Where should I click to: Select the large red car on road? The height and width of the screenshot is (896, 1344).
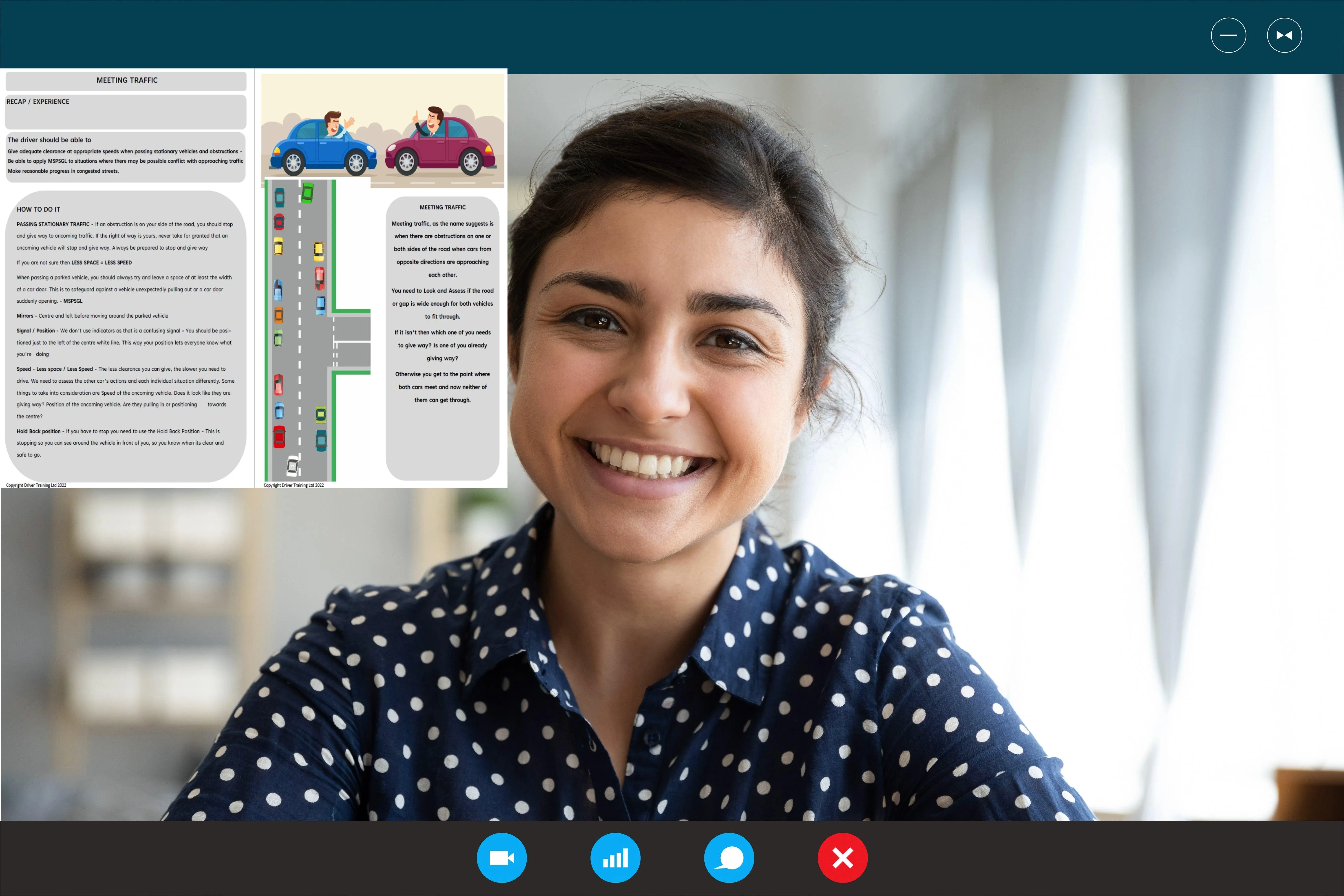[279, 436]
